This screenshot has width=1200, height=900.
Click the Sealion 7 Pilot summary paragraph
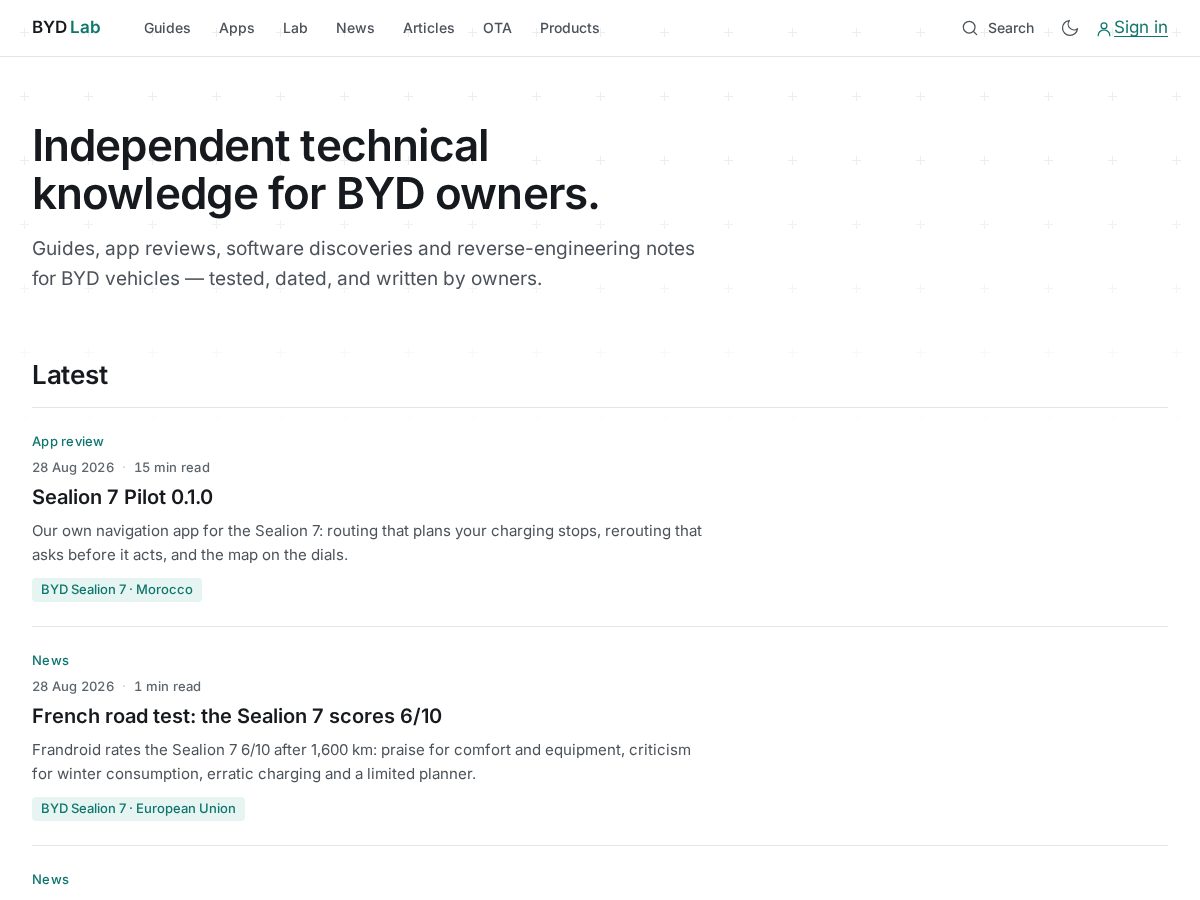point(367,543)
